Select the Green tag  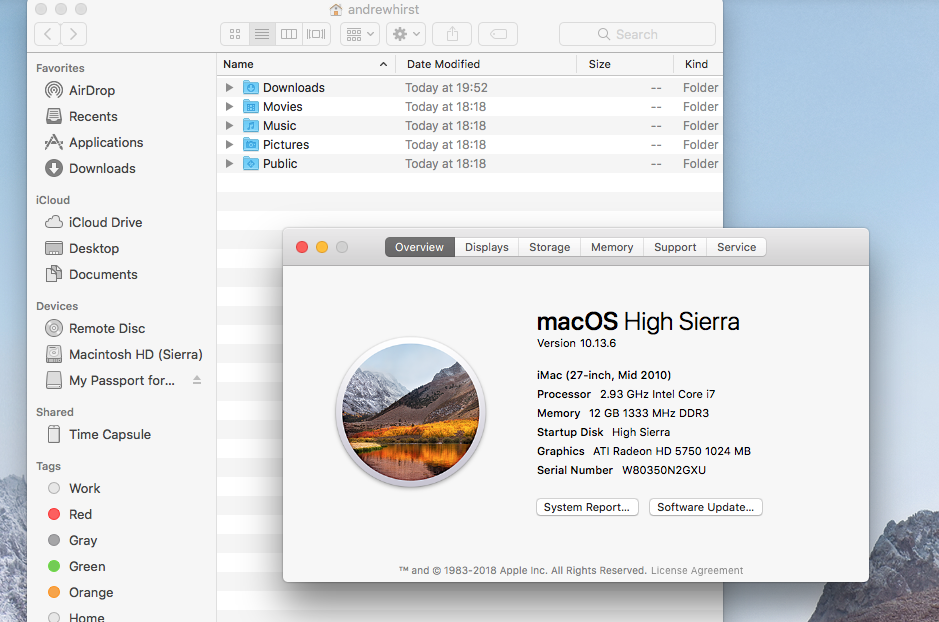pyautogui.click(x=76, y=566)
